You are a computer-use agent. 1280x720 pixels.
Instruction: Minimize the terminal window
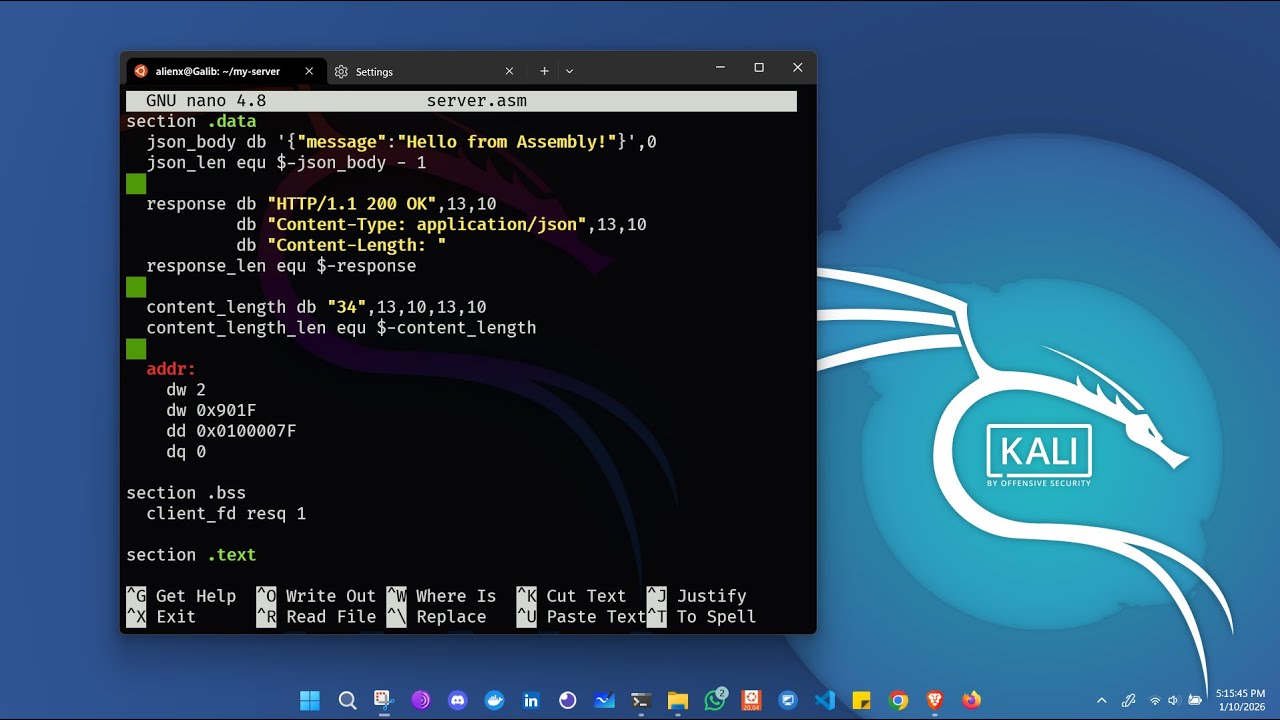click(x=720, y=67)
